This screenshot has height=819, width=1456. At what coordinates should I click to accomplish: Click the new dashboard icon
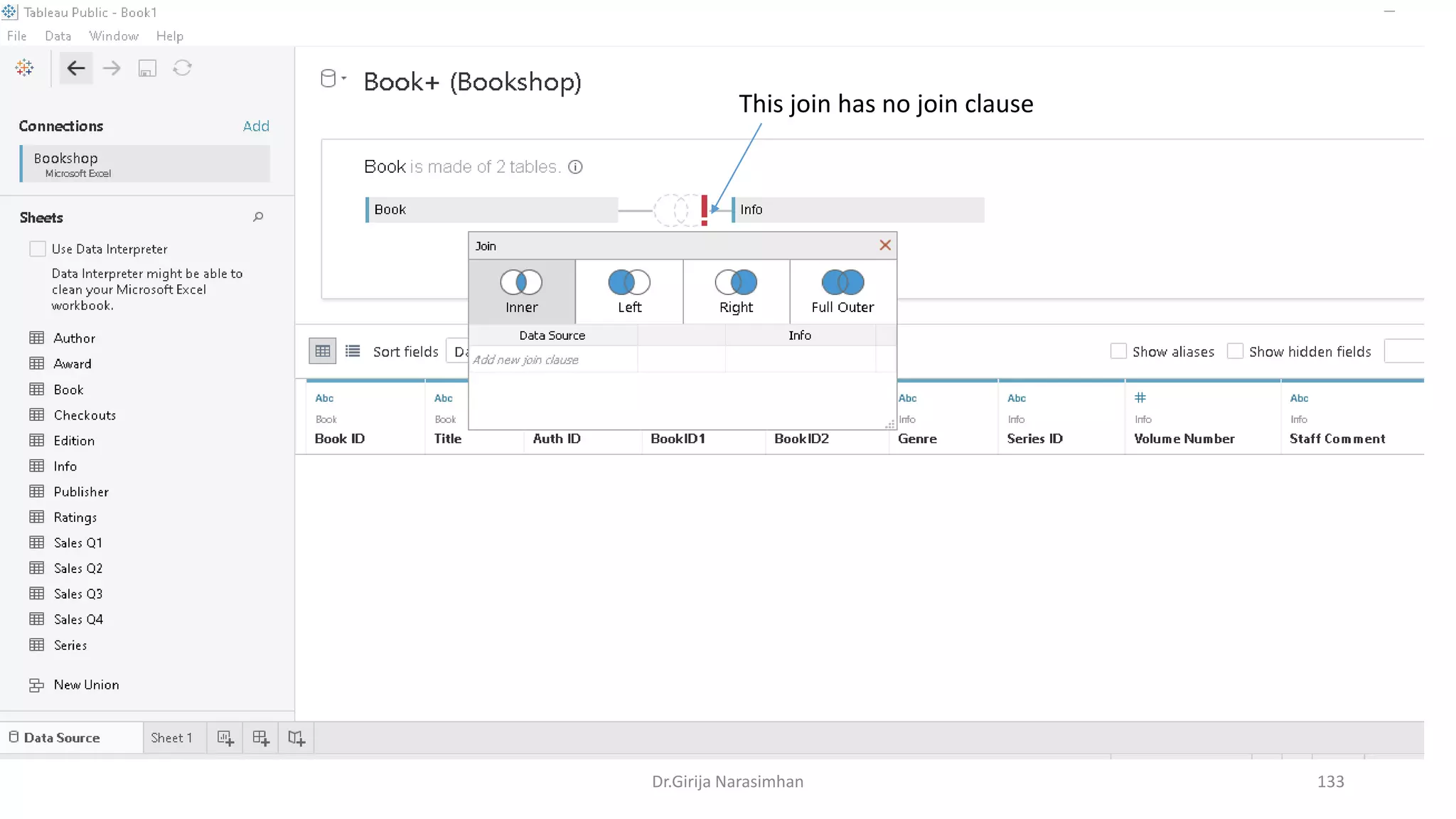[261, 738]
